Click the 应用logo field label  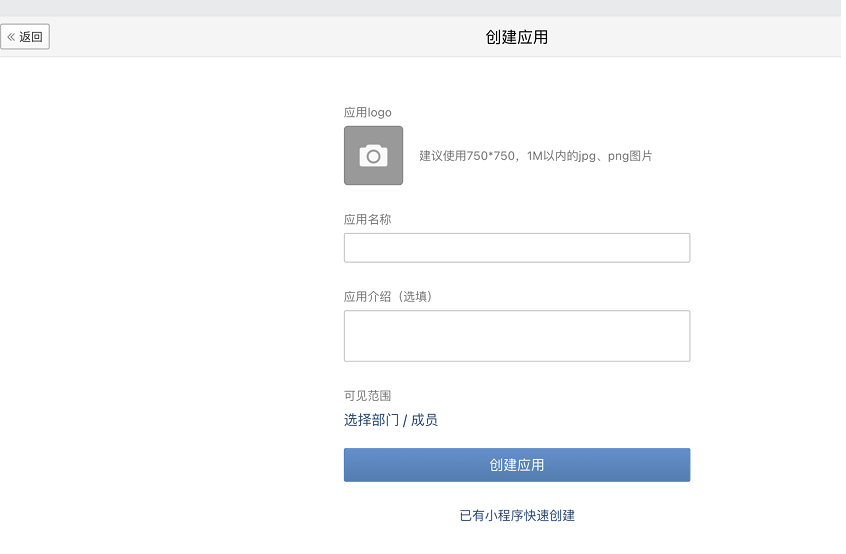(368, 113)
